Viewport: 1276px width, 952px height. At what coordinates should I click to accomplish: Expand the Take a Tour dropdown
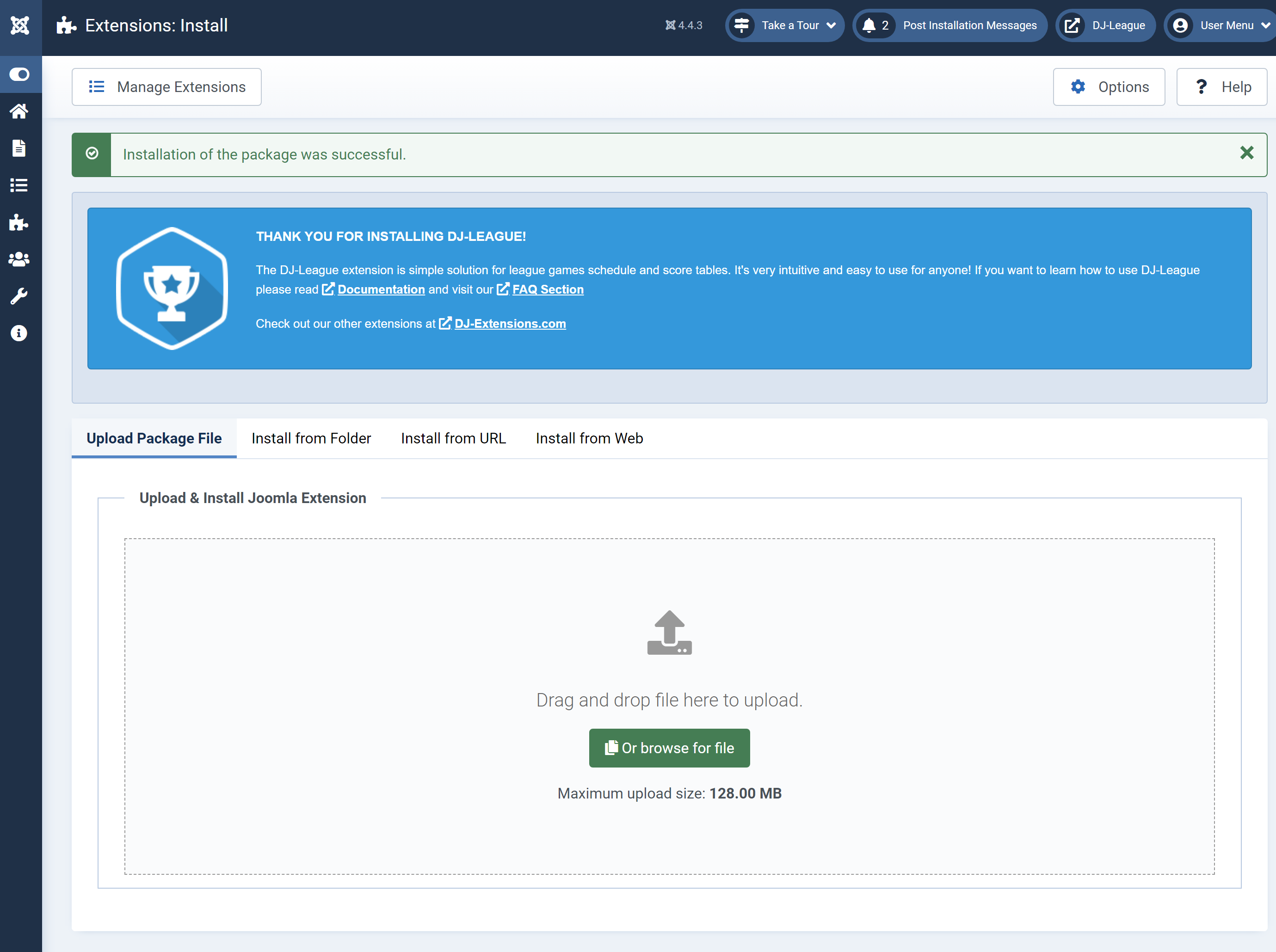[x=784, y=25]
